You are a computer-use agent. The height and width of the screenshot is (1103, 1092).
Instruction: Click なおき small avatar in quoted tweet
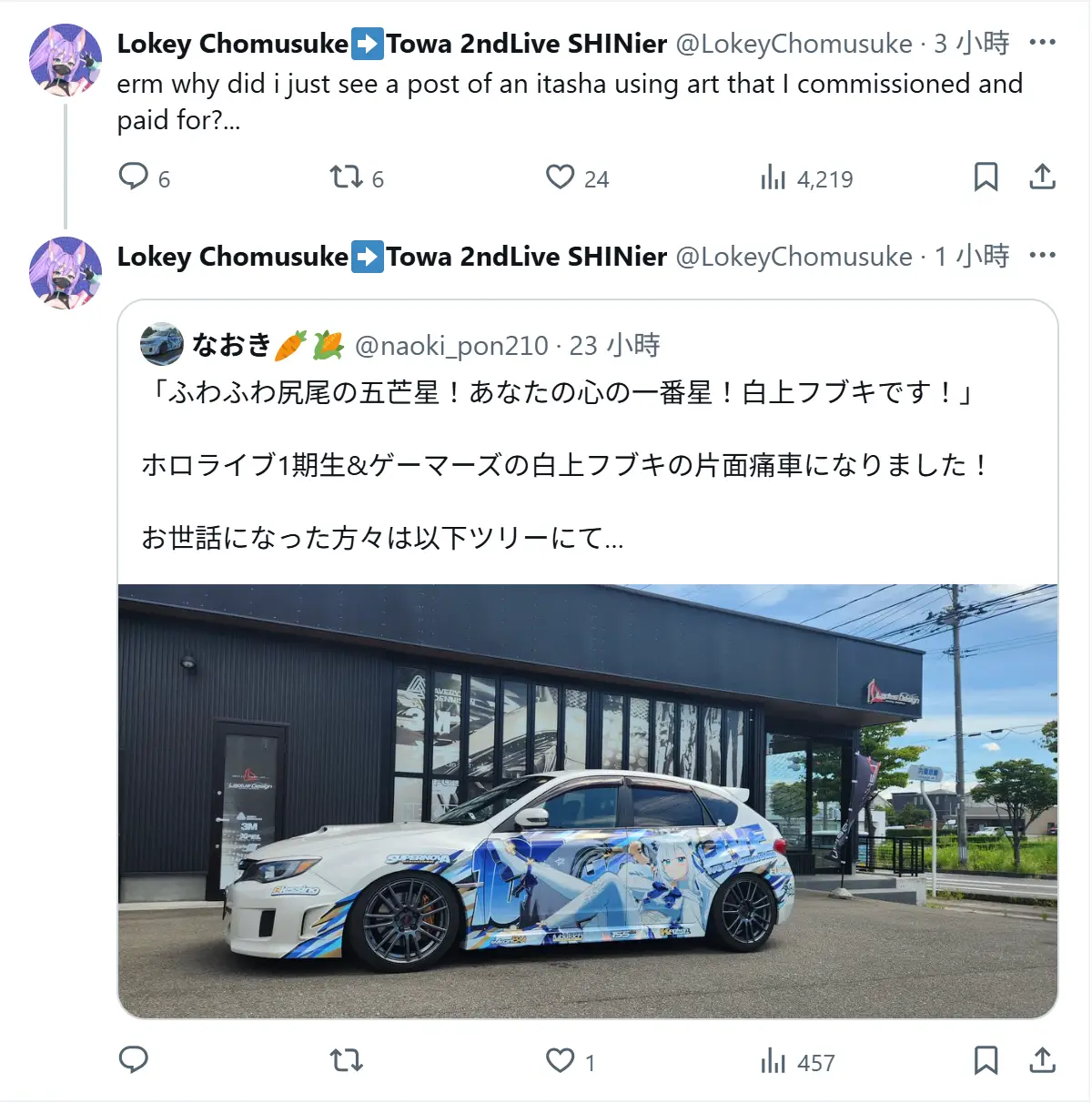pyautogui.click(x=162, y=344)
